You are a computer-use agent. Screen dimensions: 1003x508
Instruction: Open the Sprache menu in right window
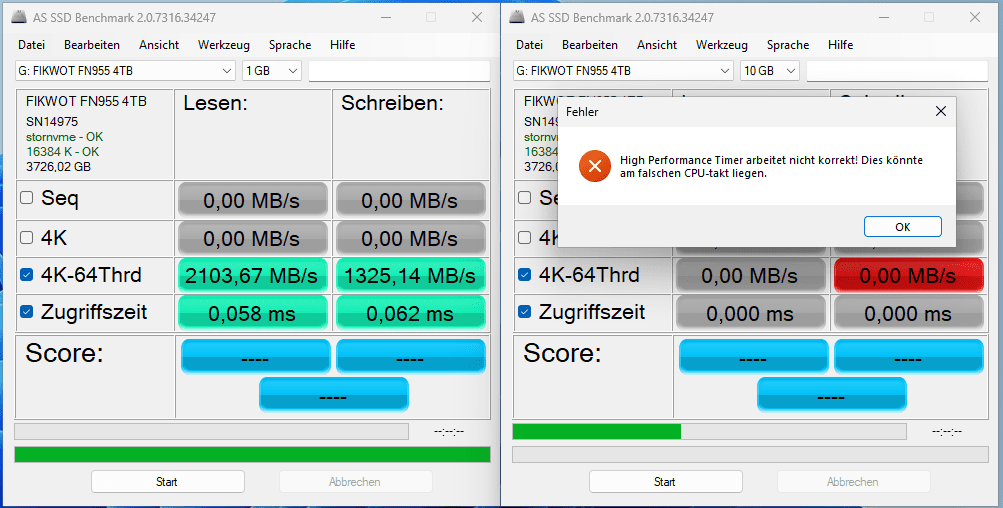[788, 45]
